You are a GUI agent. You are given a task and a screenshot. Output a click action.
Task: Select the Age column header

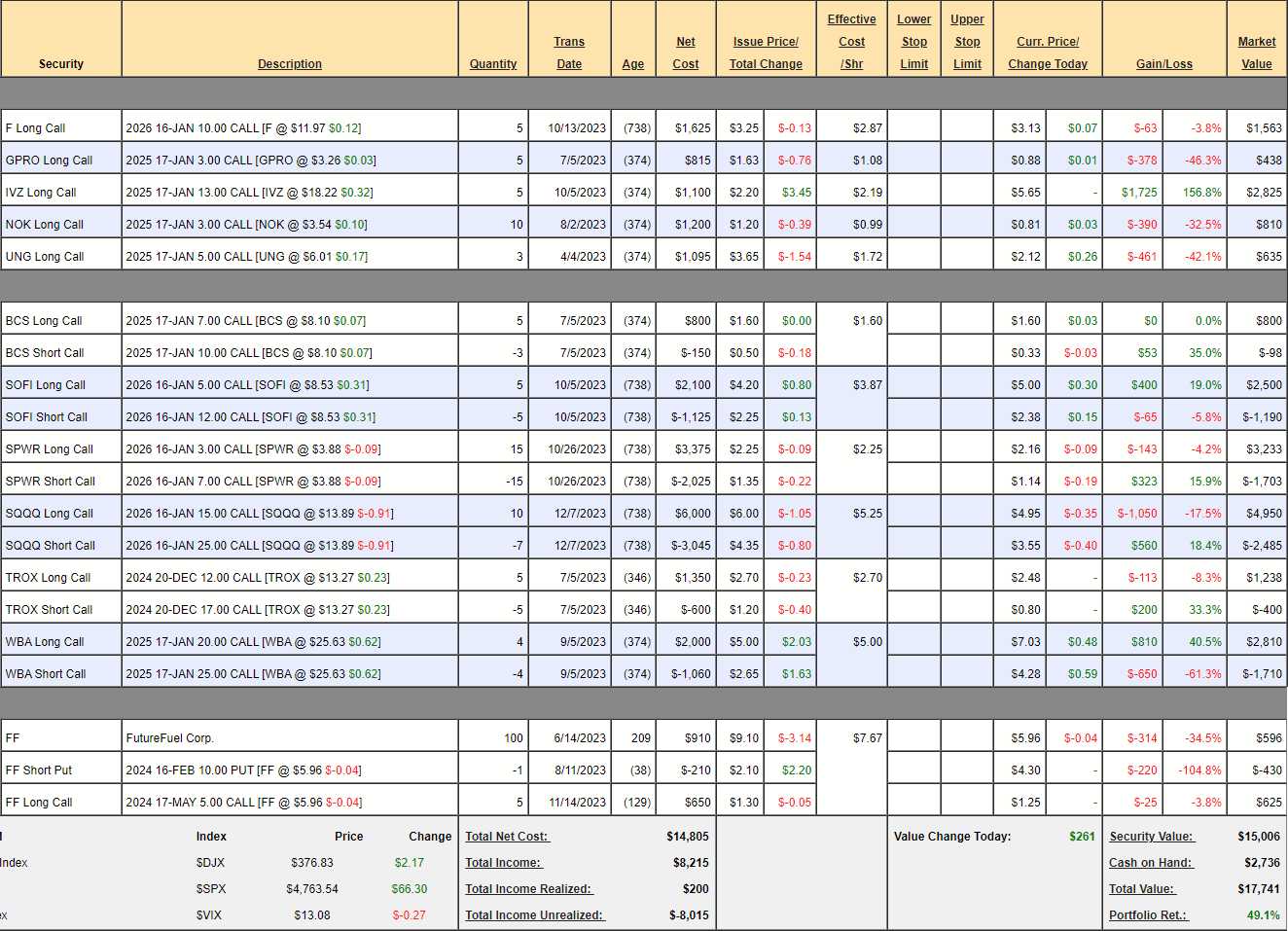633,64
